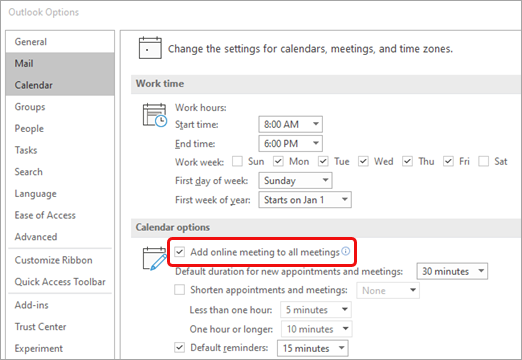Viewport: 522px width, 360px height.
Task: Open the First week of year dropdown
Action: coord(305,200)
